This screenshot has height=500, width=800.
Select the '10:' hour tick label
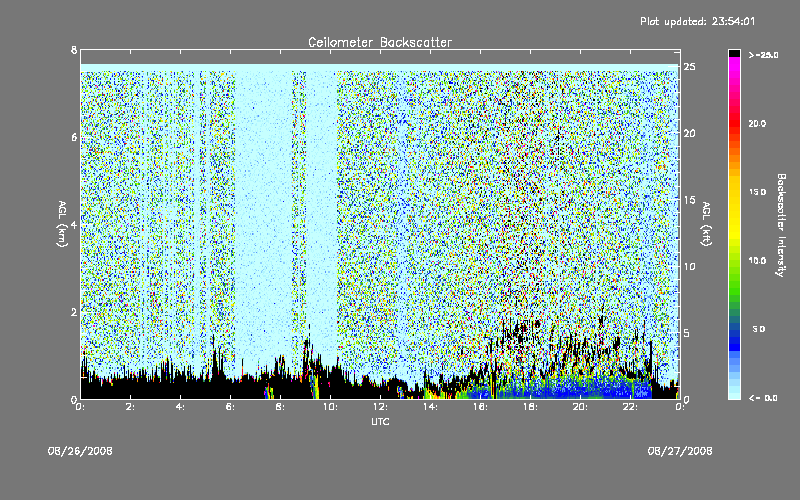(330, 407)
